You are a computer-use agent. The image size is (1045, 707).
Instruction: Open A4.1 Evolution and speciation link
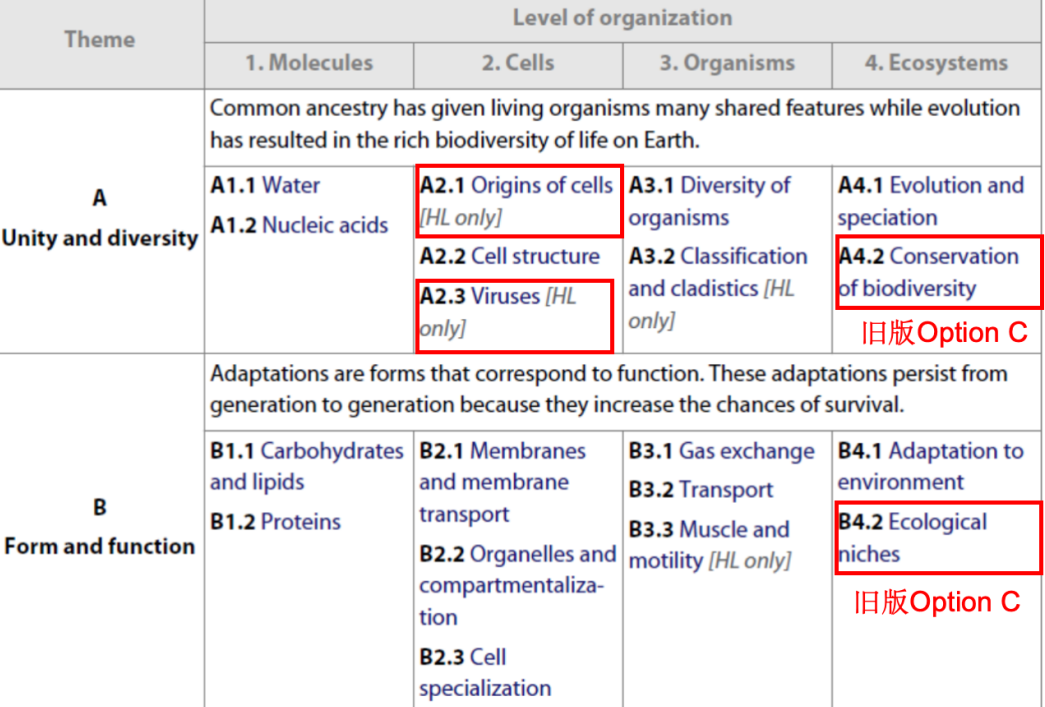point(930,201)
